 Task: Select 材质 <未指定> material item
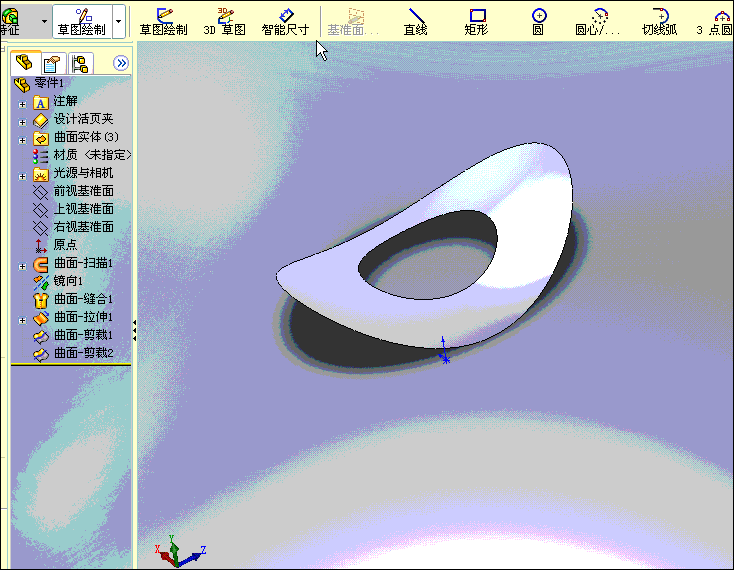[82, 155]
